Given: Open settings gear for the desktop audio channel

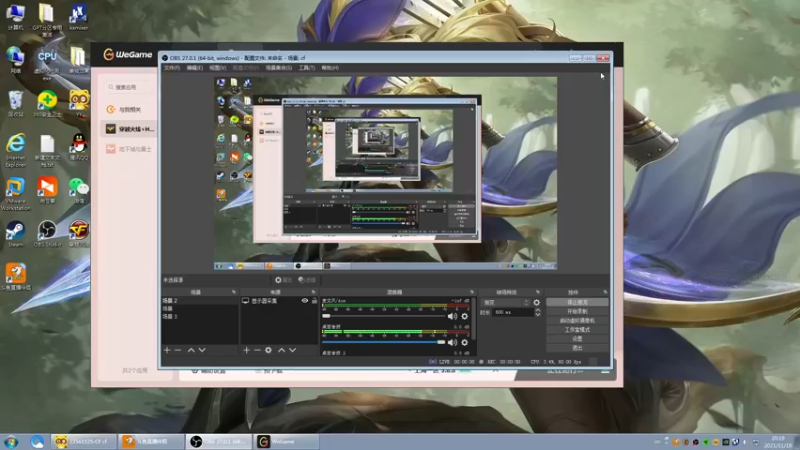Looking at the screenshot, I should (x=464, y=342).
